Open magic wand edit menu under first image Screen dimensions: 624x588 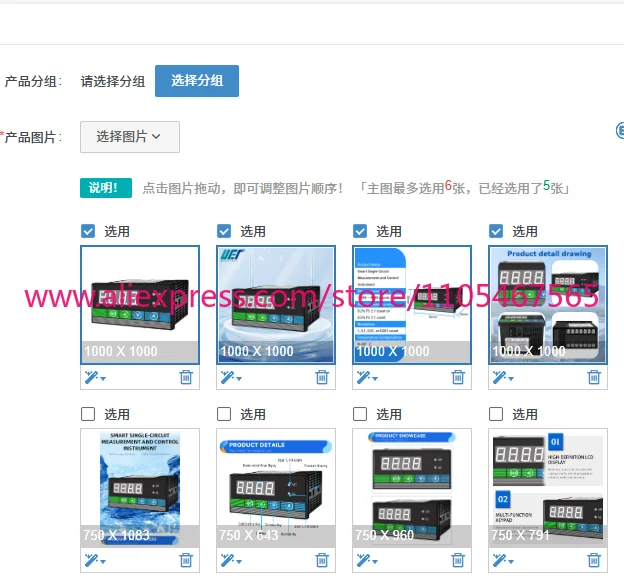click(x=95, y=377)
